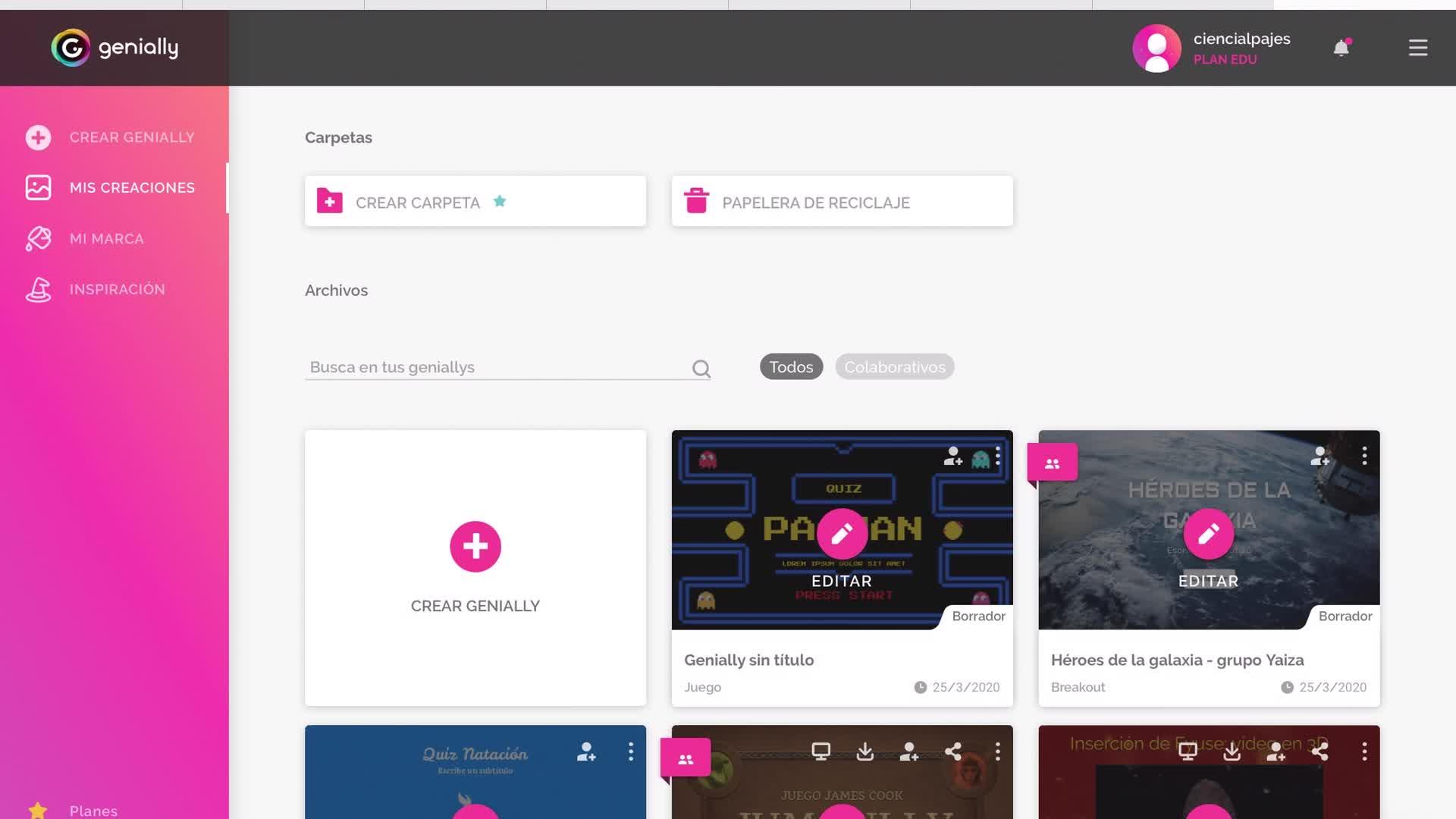Click share icon on James Cook game card

(x=953, y=752)
